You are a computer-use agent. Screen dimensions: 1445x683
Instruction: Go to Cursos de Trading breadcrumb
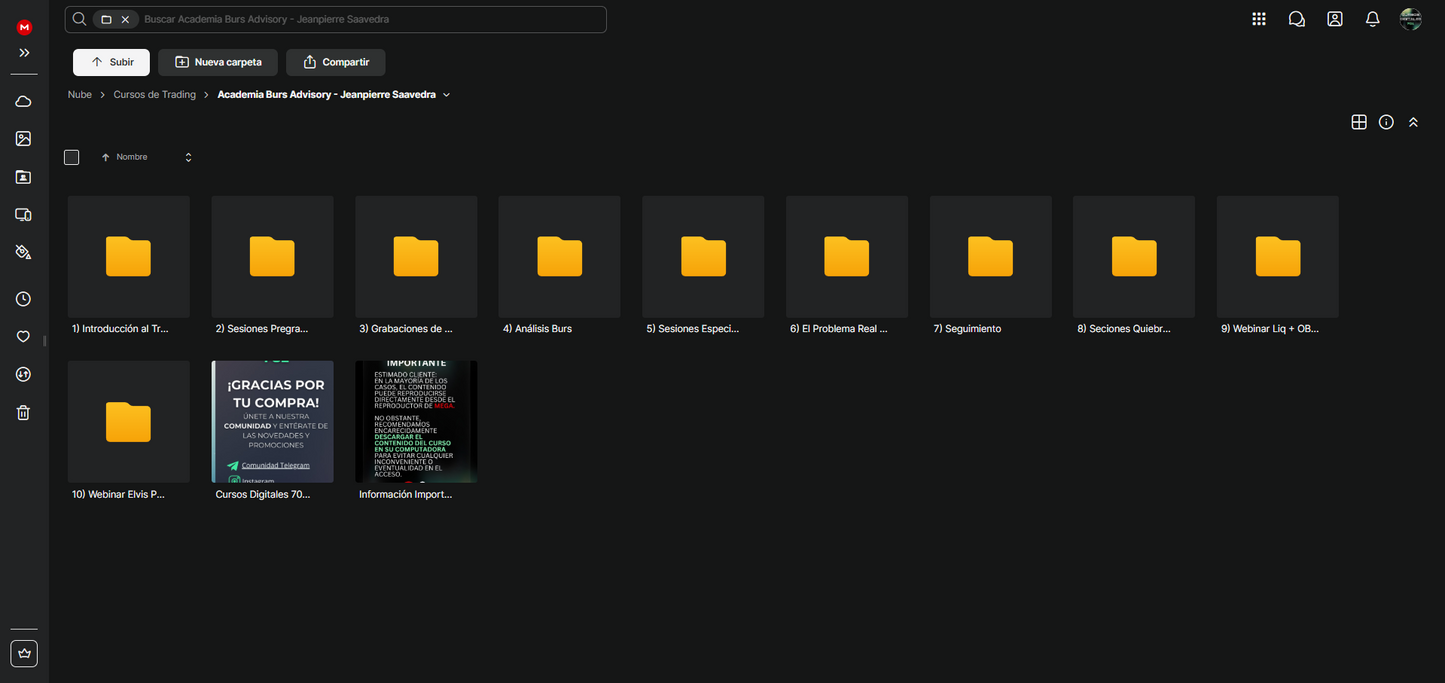coord(155,95)
